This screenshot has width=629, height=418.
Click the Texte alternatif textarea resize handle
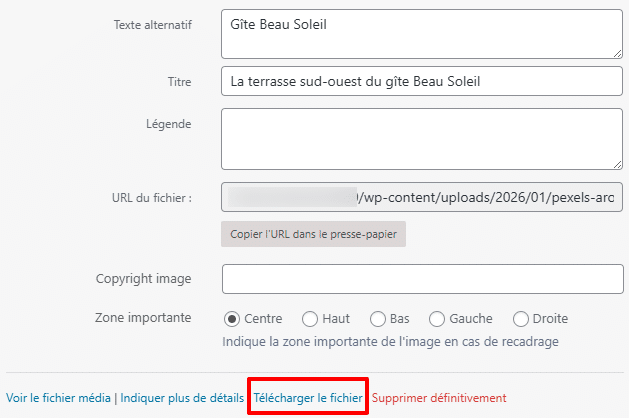click(x=617, y=53)
